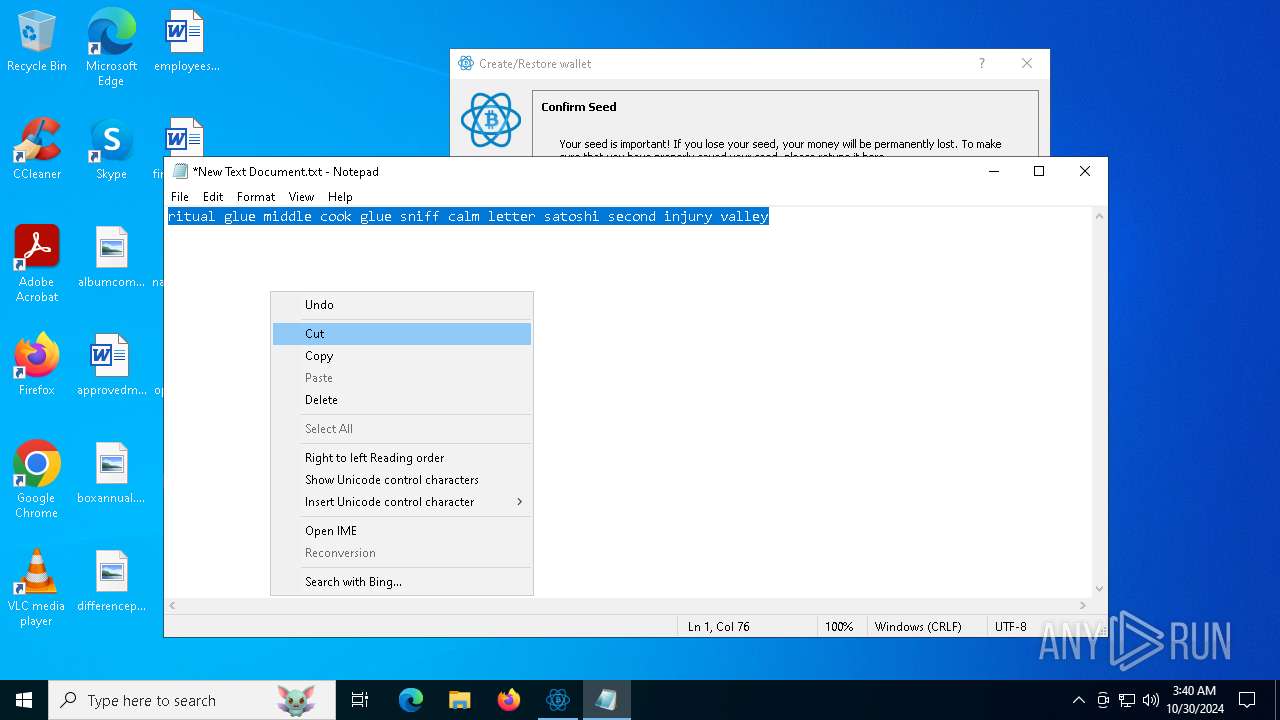Open Skype desktop shortcut
The width and height of the screenshot is (1280, 720).
point(111,148)
